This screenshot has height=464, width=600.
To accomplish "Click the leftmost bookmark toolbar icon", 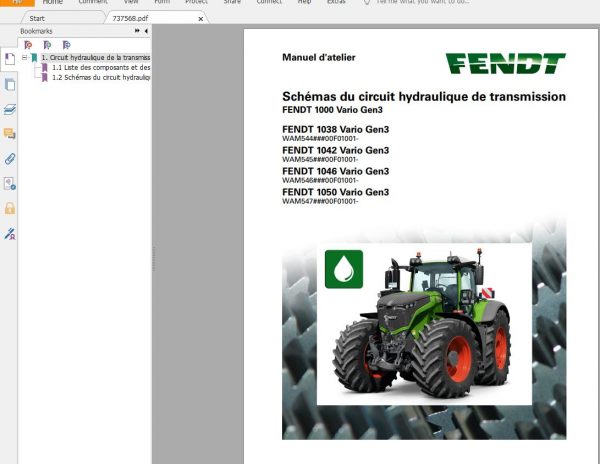I will (x=28, y=45).
